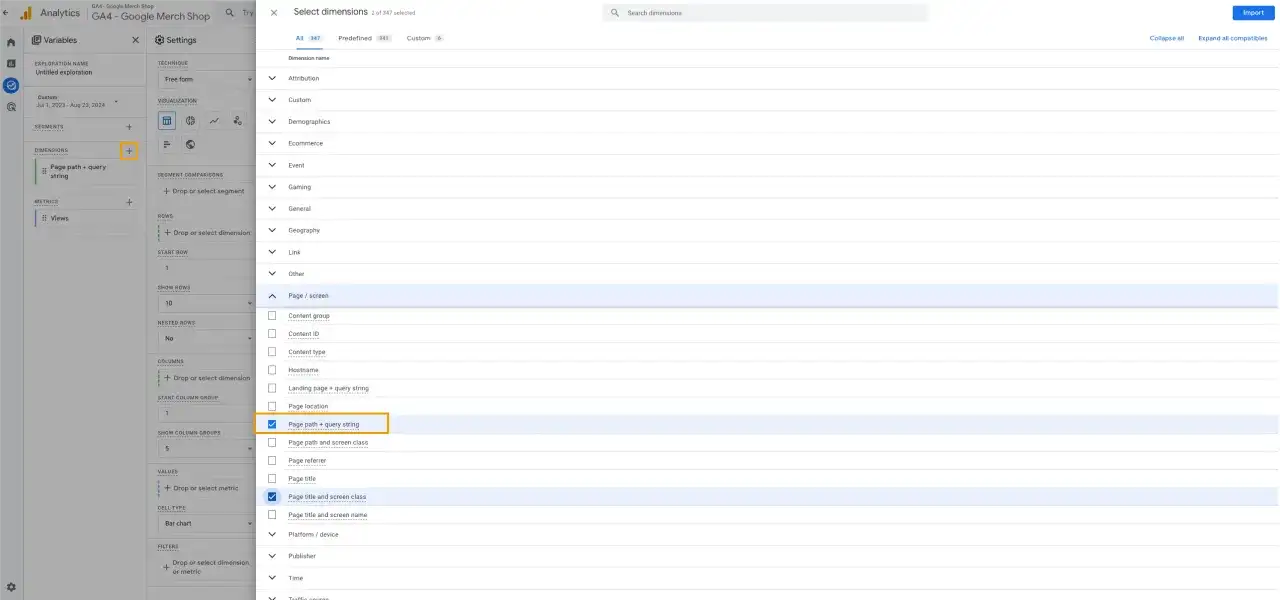Select the geo map visualization
Viewport: 1280px width, 600px height.
tap(190, 144)
